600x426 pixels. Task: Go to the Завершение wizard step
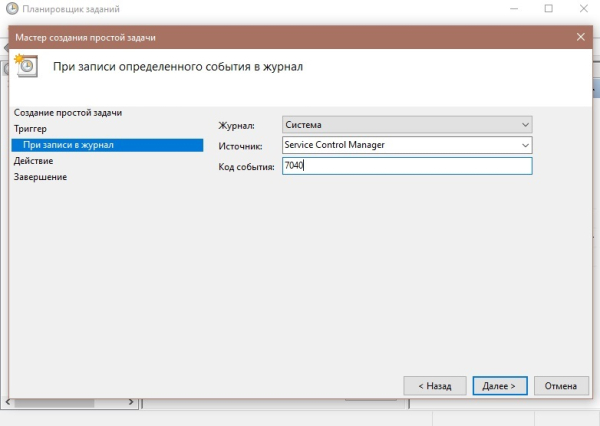[x=40, y=177]
